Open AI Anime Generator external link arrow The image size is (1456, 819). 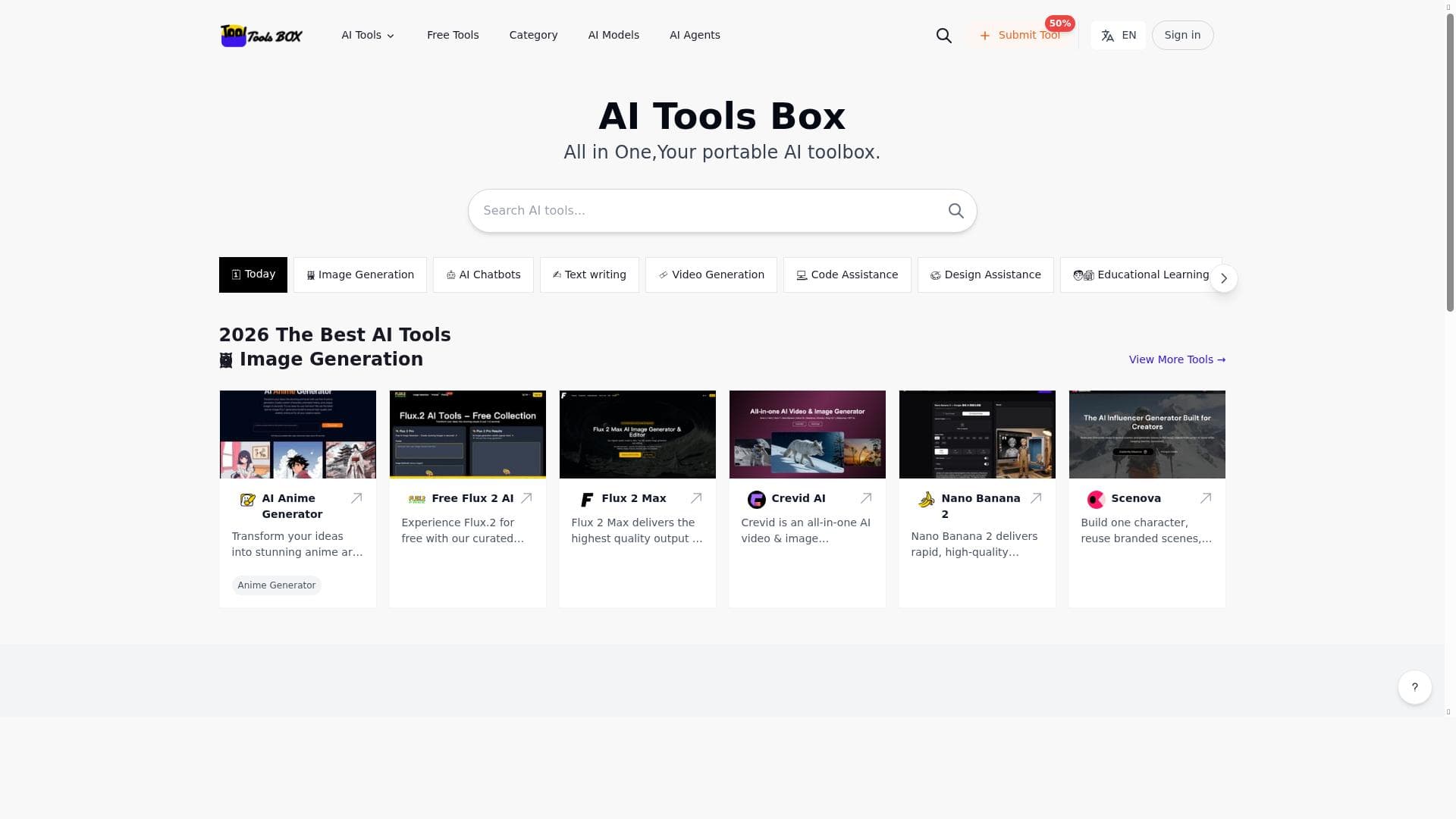point(356,498)
